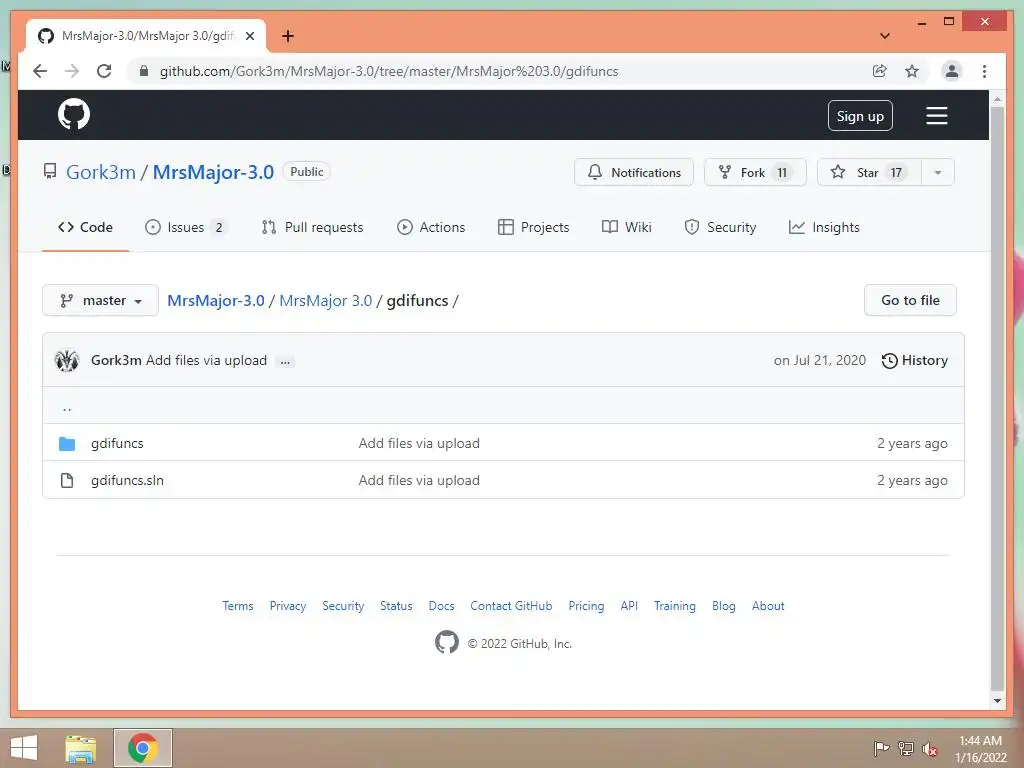The height and width of the screenshot is (768, 1024).
Task: Click the gdifuncs folder icon
Action: [67, 444]
